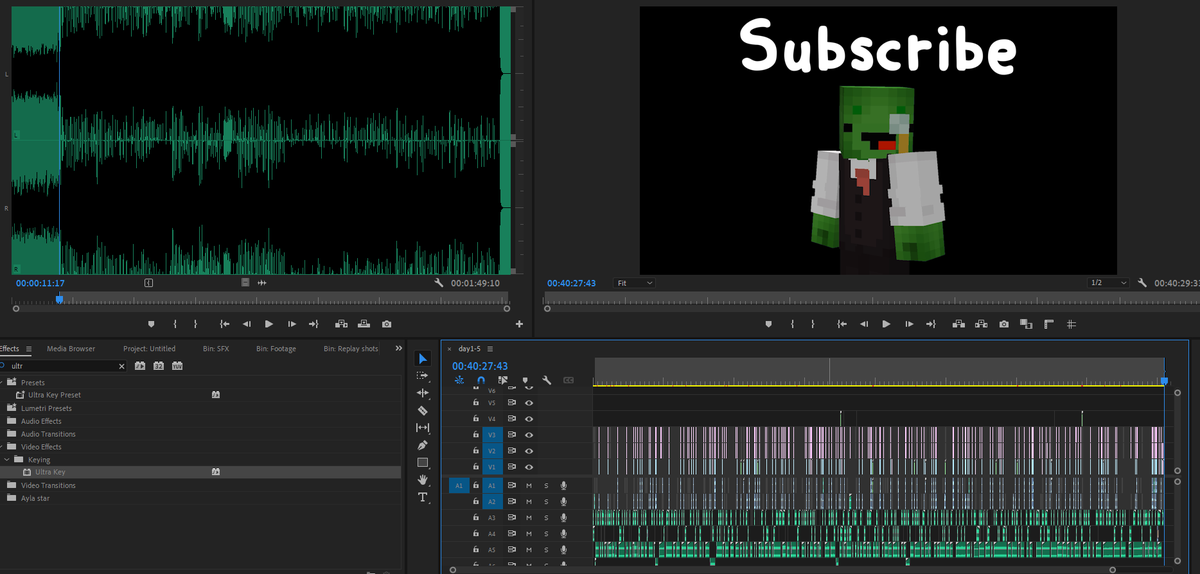Toggle visibility eye for track V1
Image resolution: width=1200 pixels, height=574 pixels.
528,467
